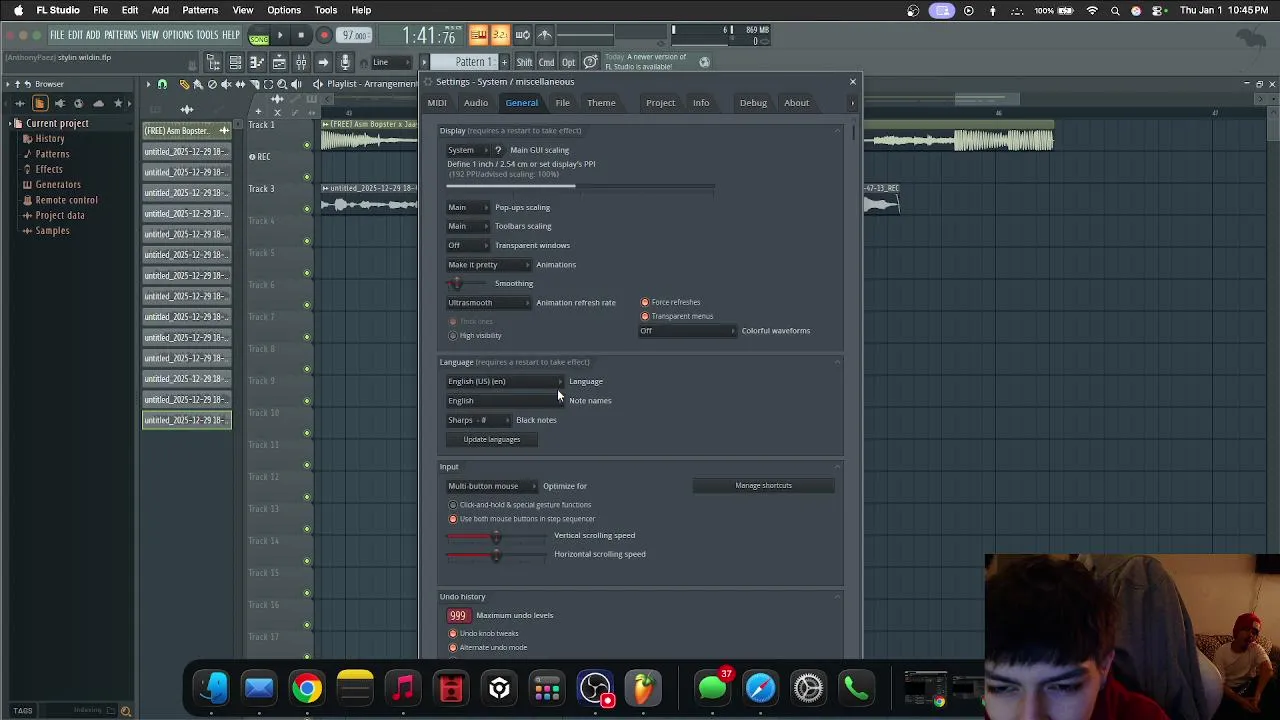Expand Patterns in browser tree

(x=52, y=154)
